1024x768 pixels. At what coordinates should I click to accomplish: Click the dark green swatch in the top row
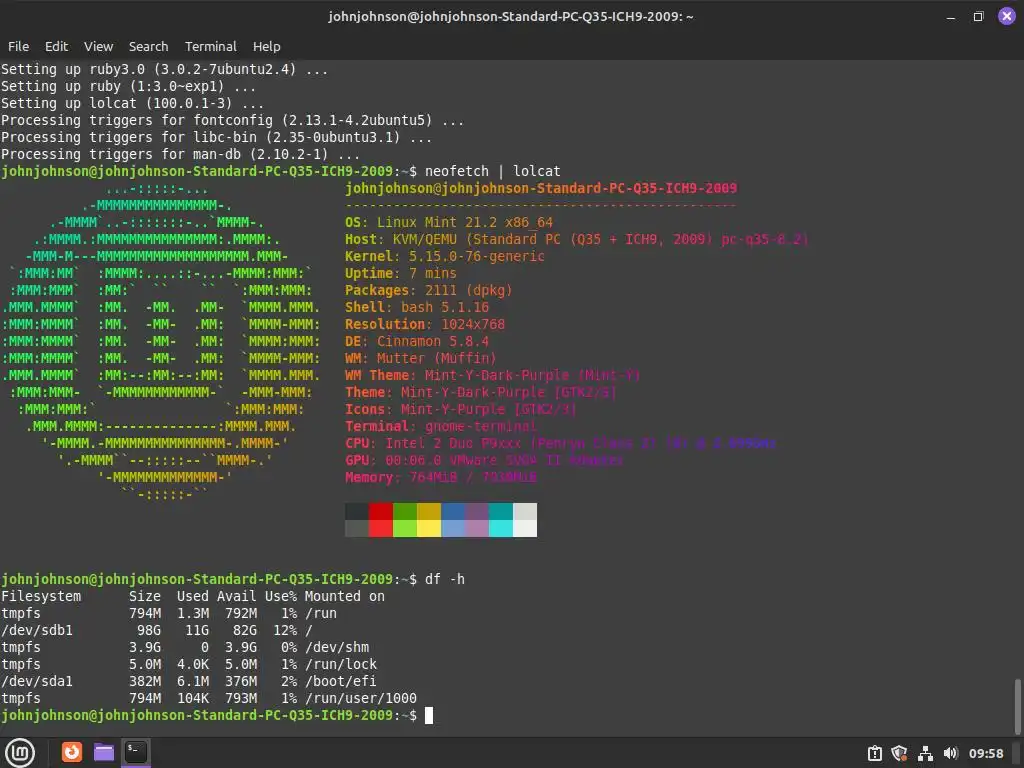405,511
